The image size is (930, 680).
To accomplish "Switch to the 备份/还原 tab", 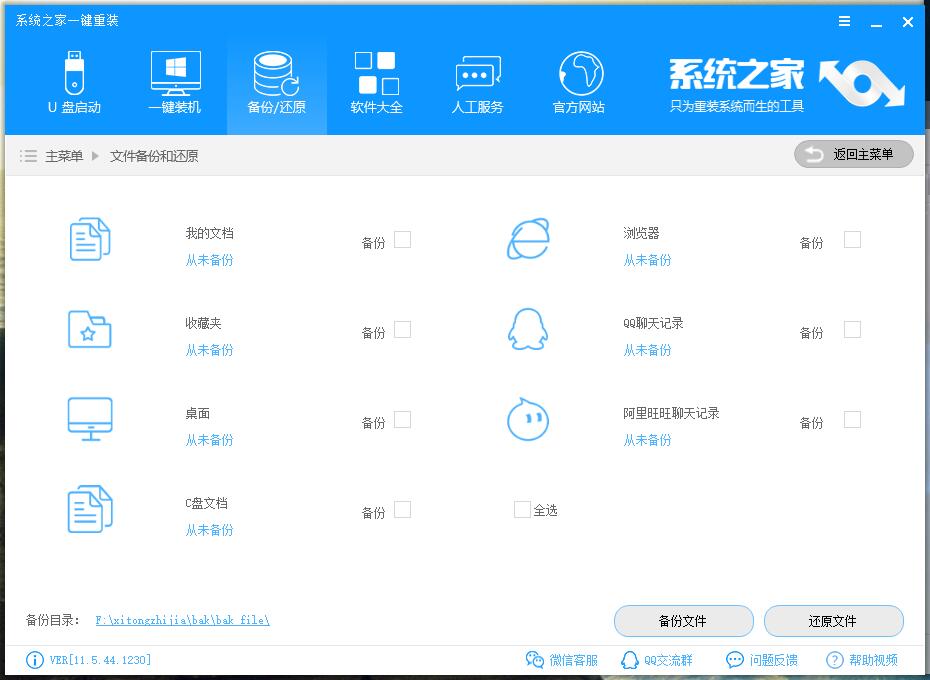I will coord(276,83).
